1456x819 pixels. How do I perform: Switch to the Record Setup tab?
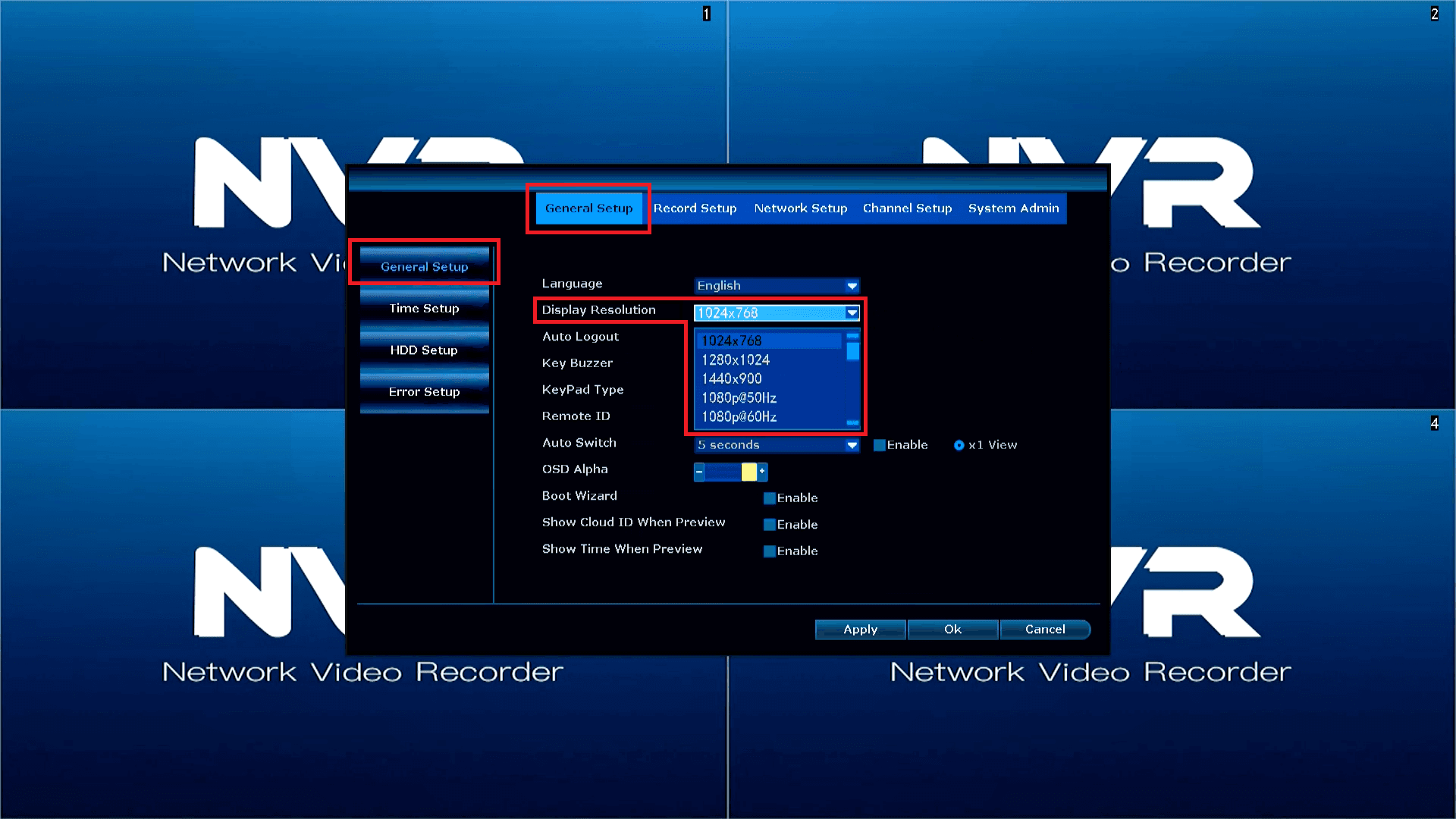tap(695, 209)
